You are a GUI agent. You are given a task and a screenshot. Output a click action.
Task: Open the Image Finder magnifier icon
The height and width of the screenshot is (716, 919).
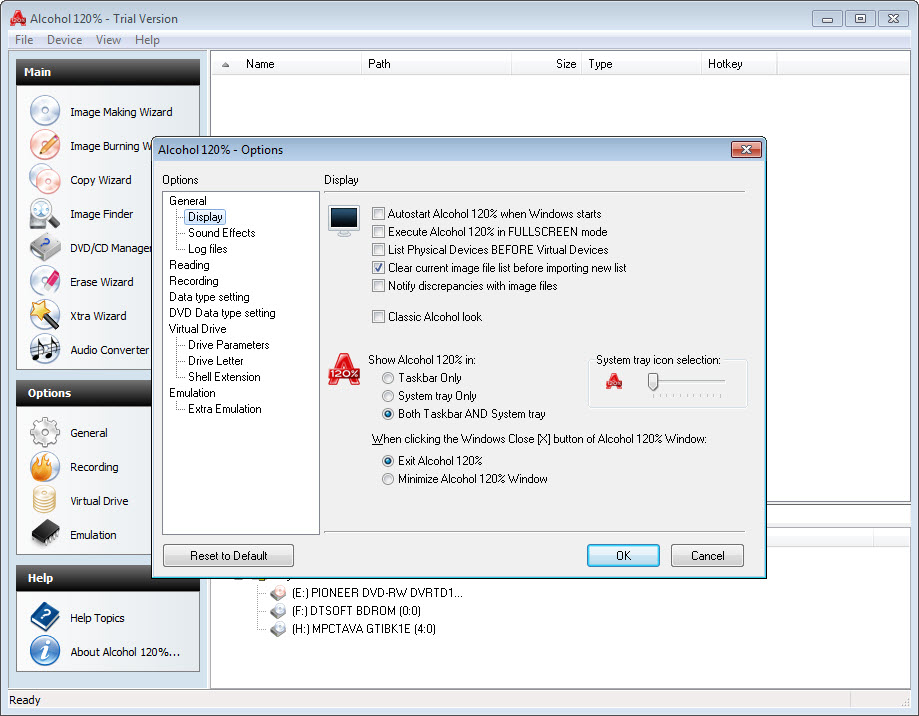[45, 213]
